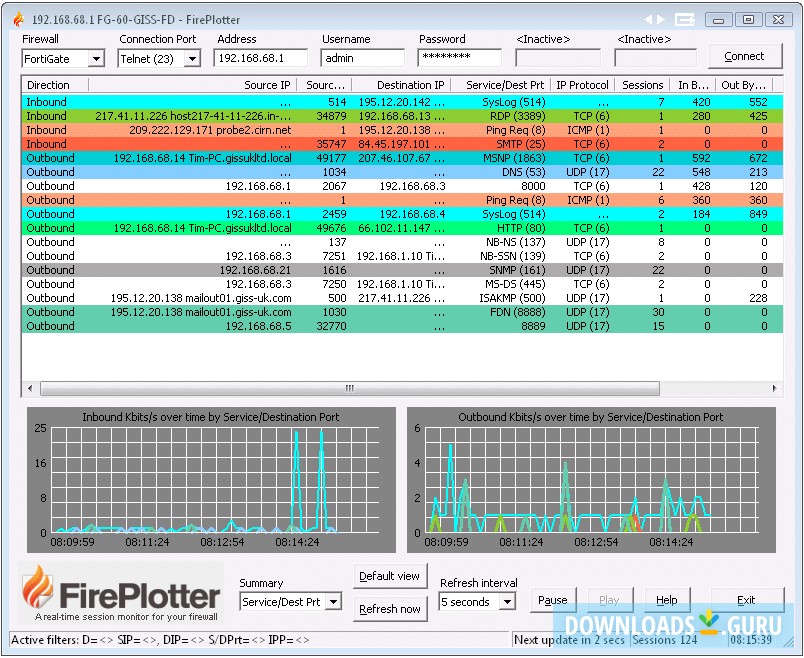This screenshot has width=804, height=658.
Task: Sort by the Direction column header
Action: (x=55, y=85)
